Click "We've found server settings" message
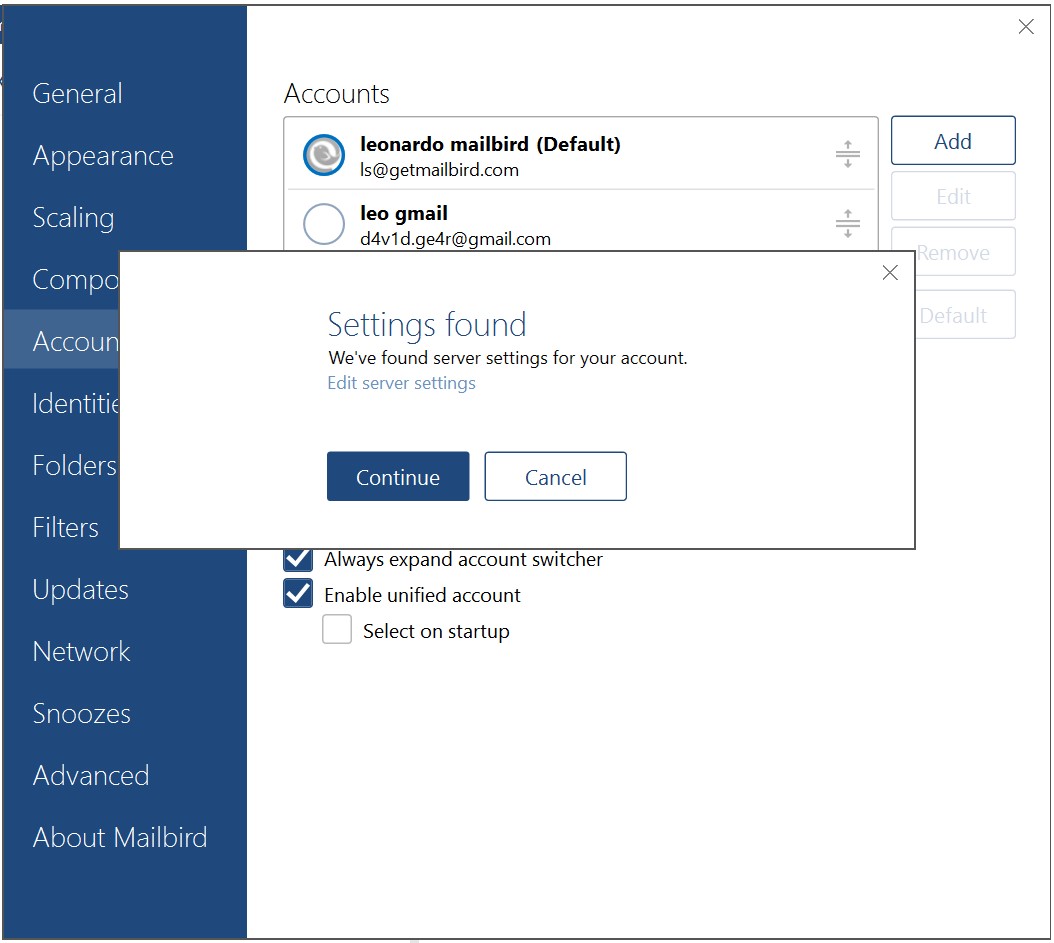1054x943 pixels. point(508,358)
